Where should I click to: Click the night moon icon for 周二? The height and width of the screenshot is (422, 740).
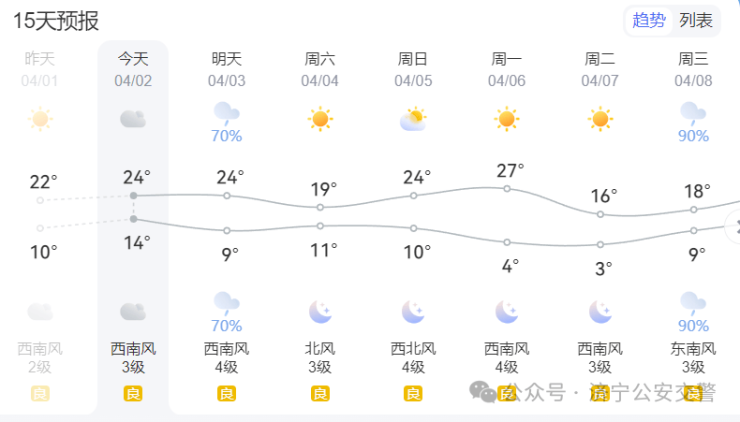600,312
